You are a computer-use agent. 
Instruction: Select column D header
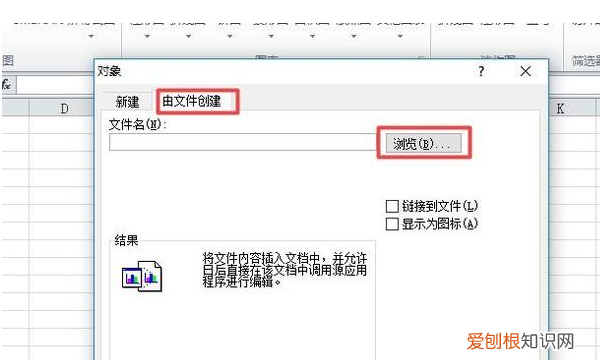pos(62,109)
